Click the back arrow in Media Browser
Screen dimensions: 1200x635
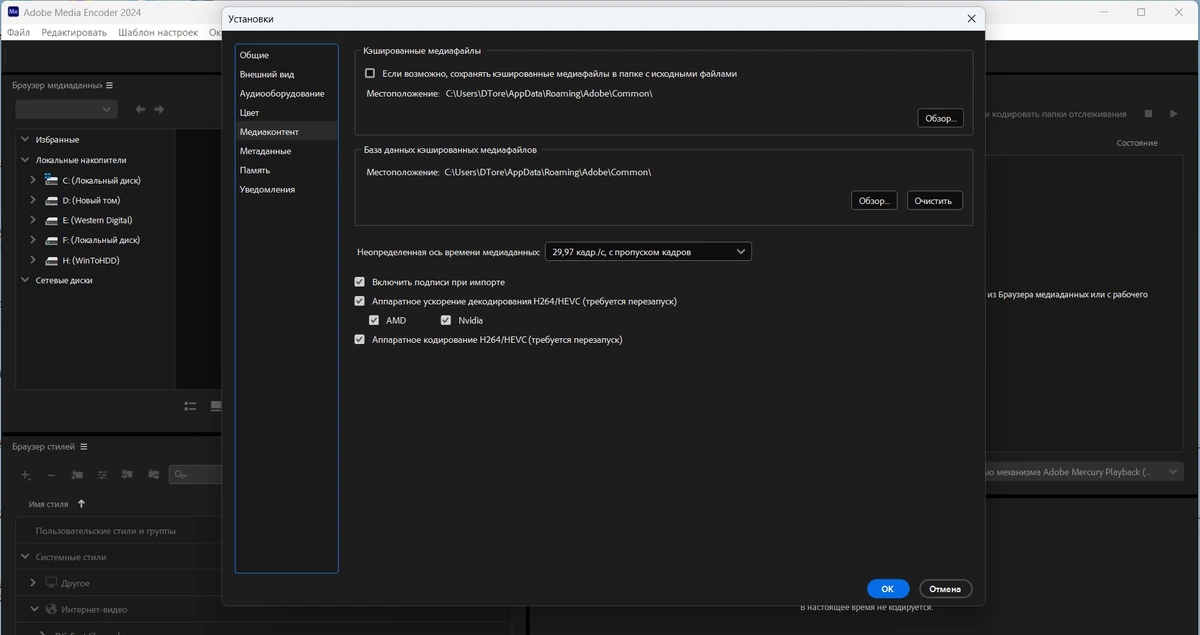coord(140,109)
